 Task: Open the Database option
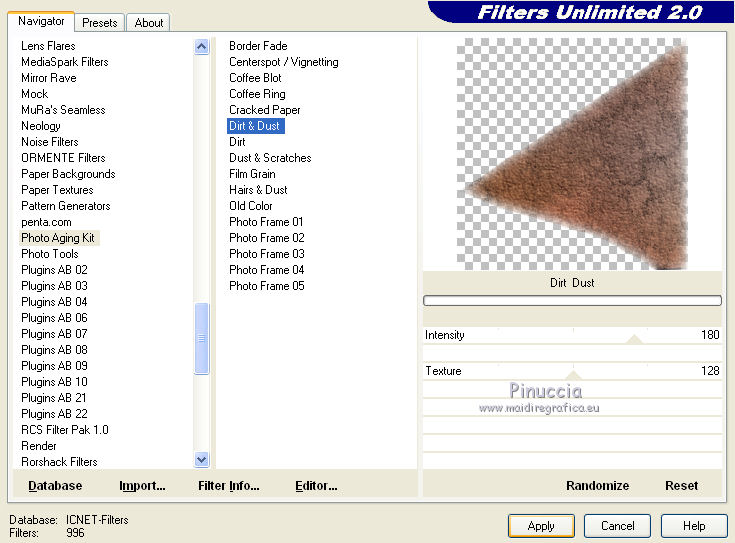pos(55,485)
